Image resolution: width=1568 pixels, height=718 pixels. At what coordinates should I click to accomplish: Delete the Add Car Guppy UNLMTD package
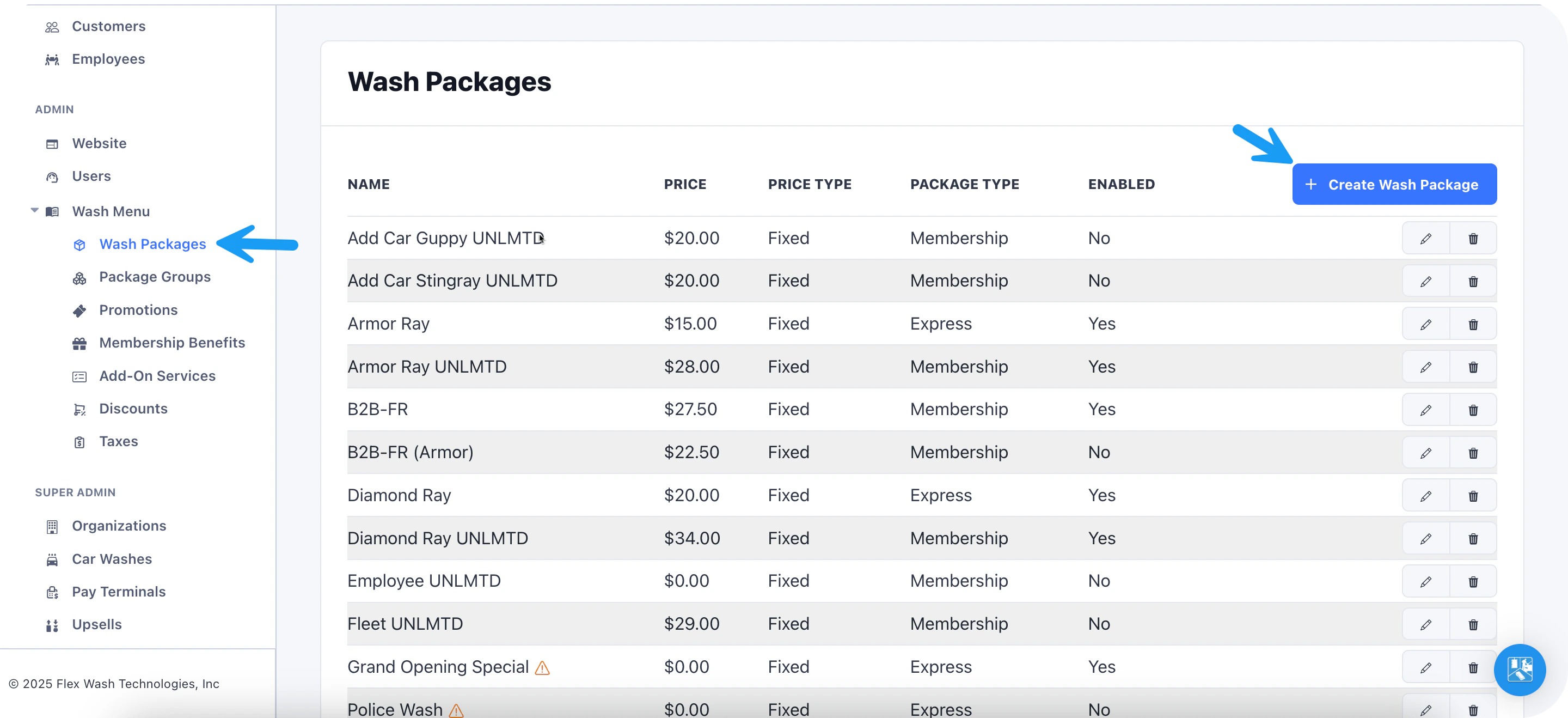(x=1472, y=238)
